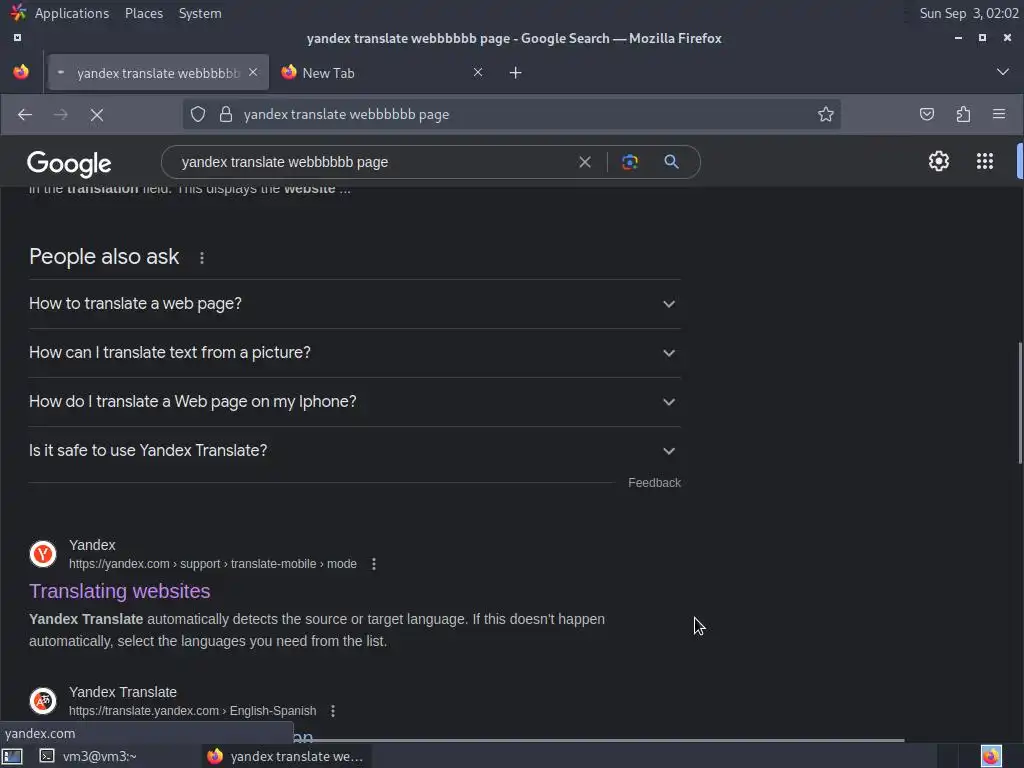Open the Places menu

pyautogui.click(x=144, y=13)
